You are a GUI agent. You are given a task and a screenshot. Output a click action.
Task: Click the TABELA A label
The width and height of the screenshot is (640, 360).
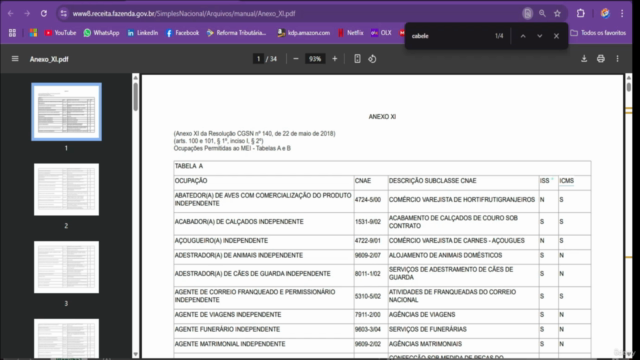tap(189, 166)
